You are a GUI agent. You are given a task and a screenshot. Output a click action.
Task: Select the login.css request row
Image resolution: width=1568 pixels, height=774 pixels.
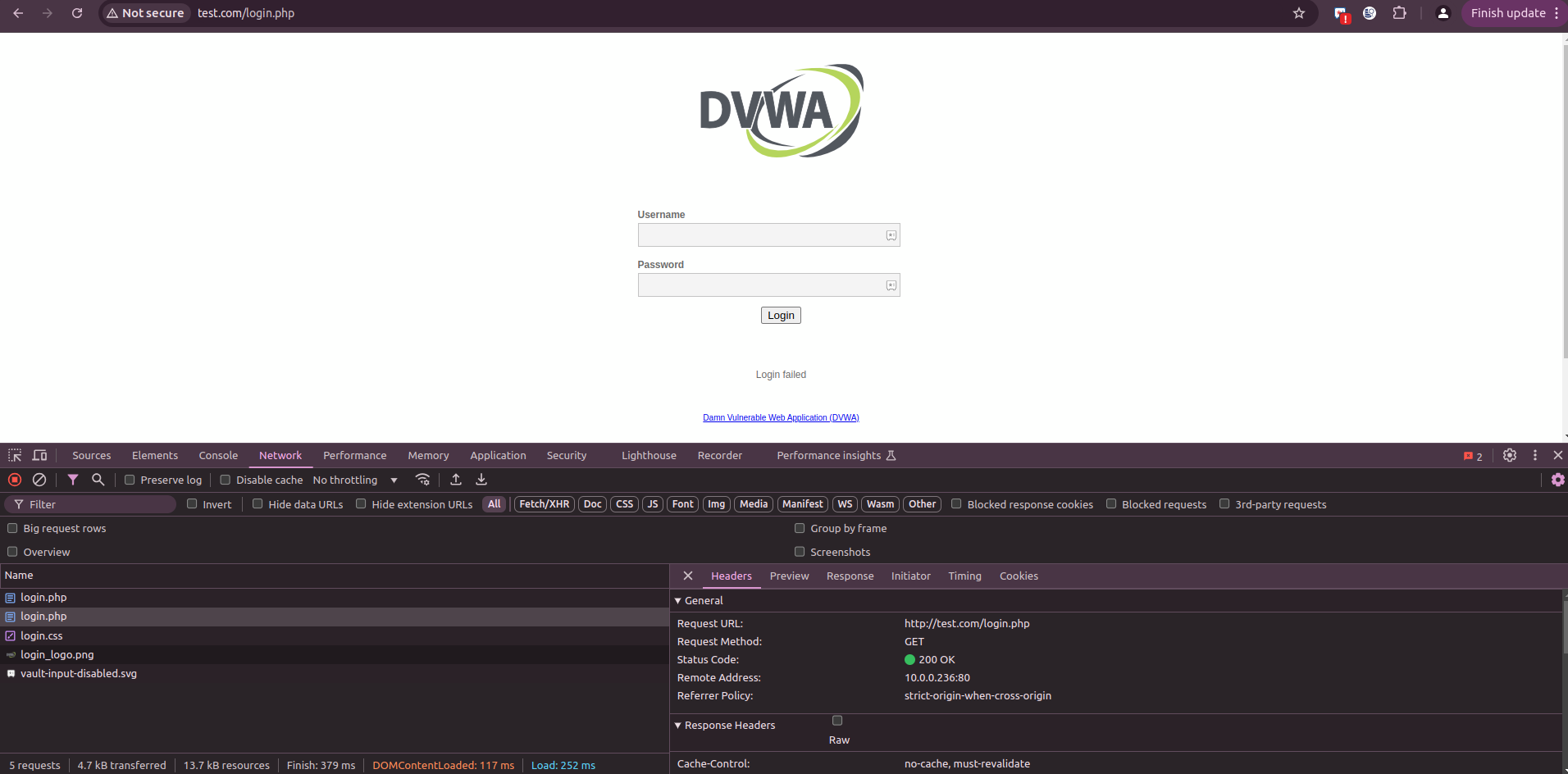pyautogui.click(x=335, y=635)
